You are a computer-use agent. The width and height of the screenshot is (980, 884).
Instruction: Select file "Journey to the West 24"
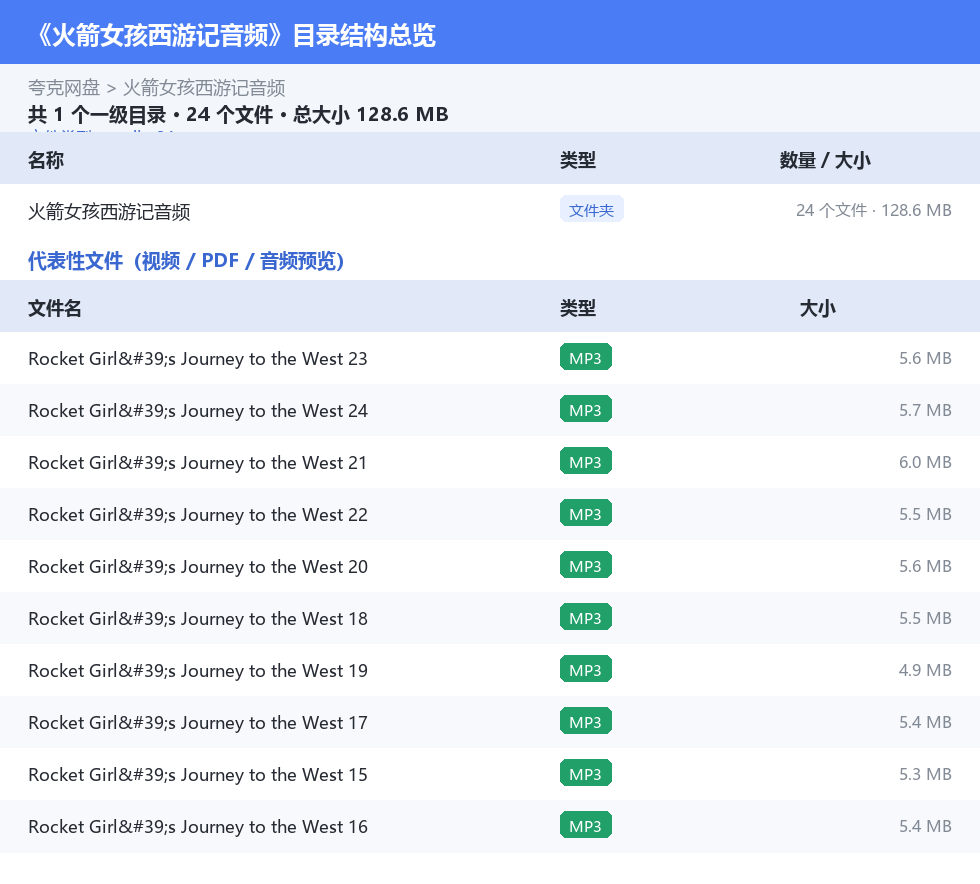(198, 411)
